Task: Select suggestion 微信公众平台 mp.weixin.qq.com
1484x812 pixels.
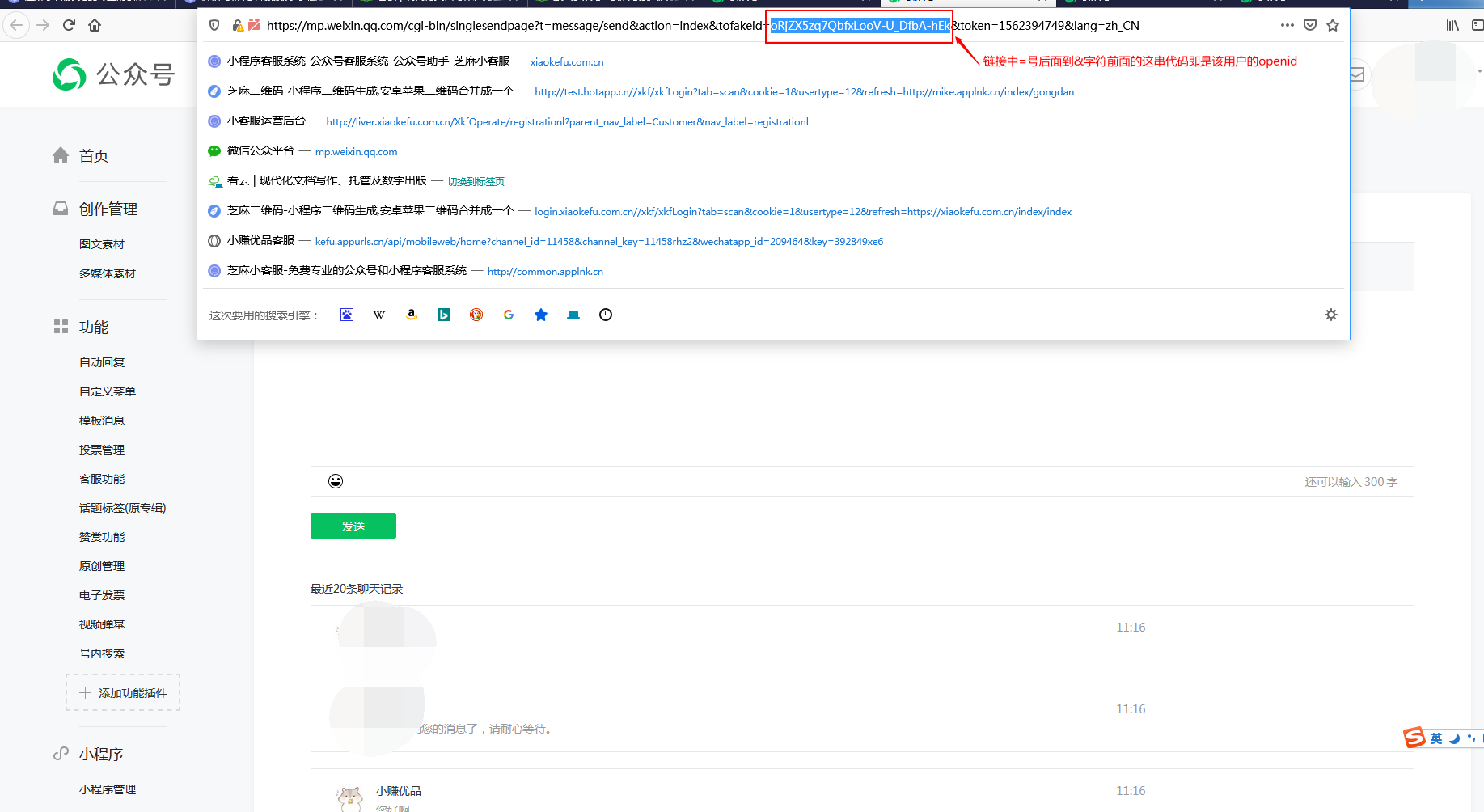Action: pyautogui.click(x=773, y=151)
